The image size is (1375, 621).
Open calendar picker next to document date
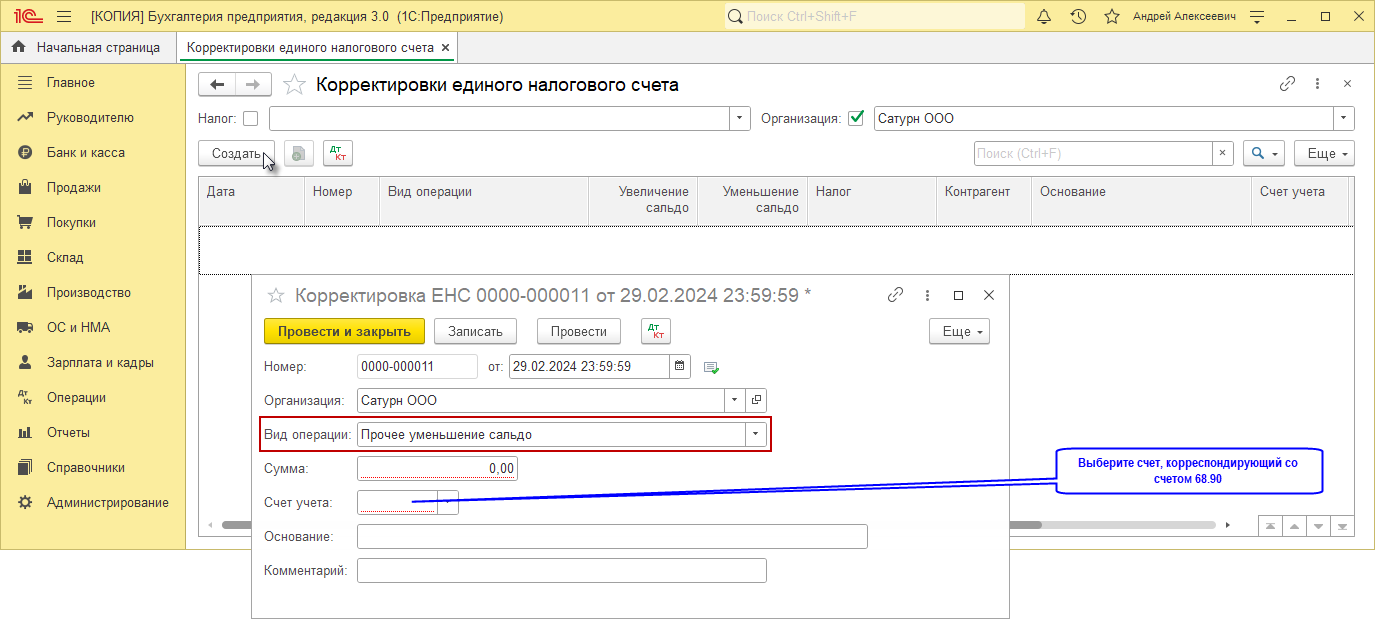tap(680, 367)
